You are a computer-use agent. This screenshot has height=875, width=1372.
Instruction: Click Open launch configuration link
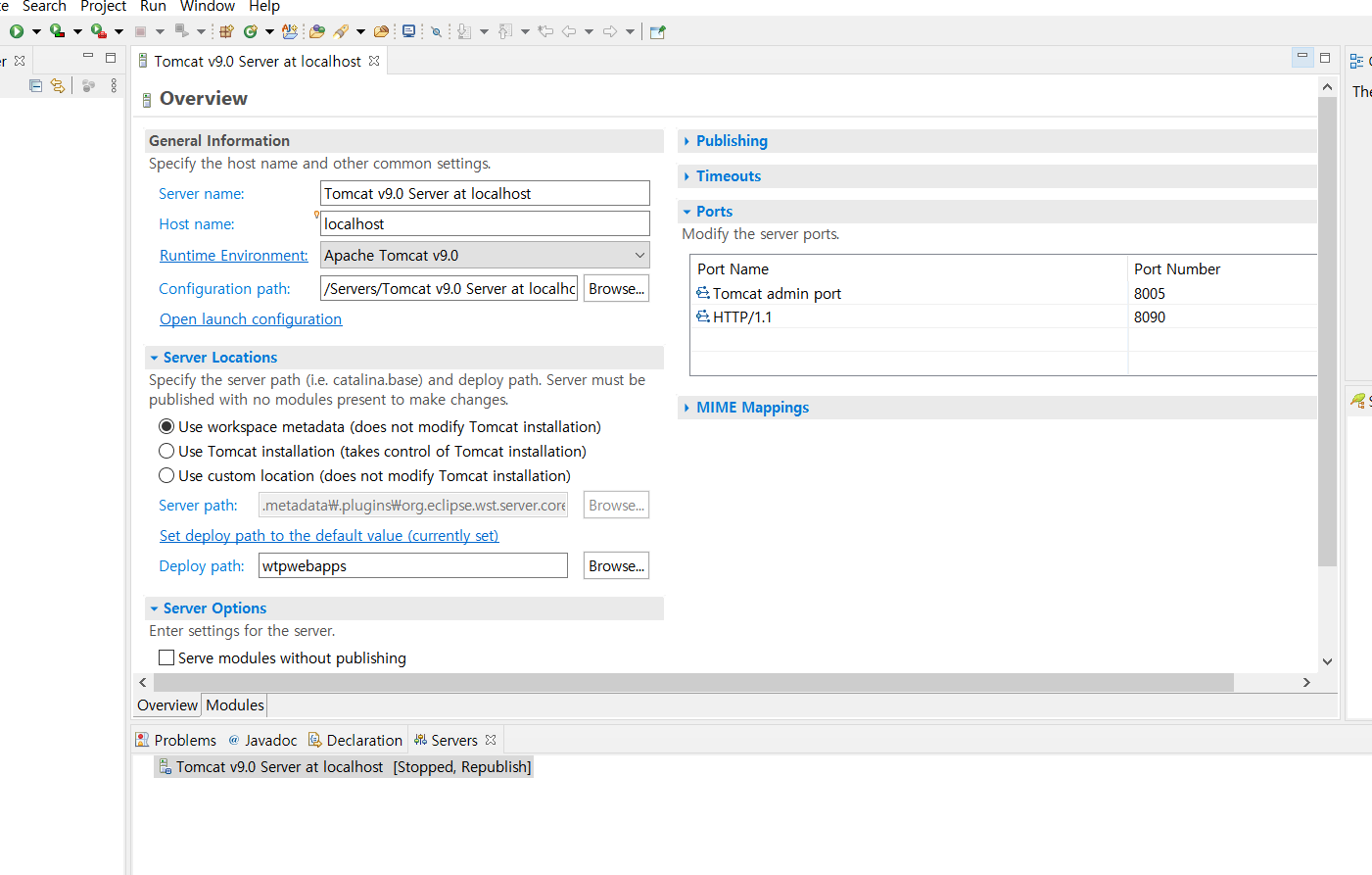click(x=251, y=318)
